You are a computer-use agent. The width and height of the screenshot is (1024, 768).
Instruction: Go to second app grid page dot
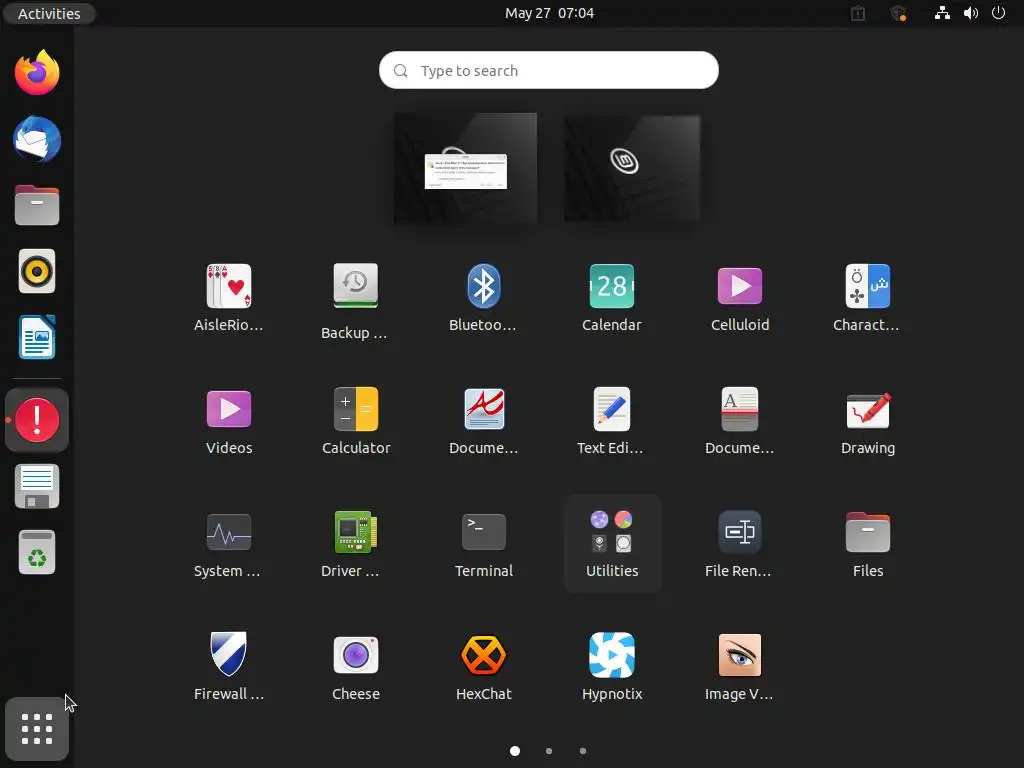click(549, 751)
